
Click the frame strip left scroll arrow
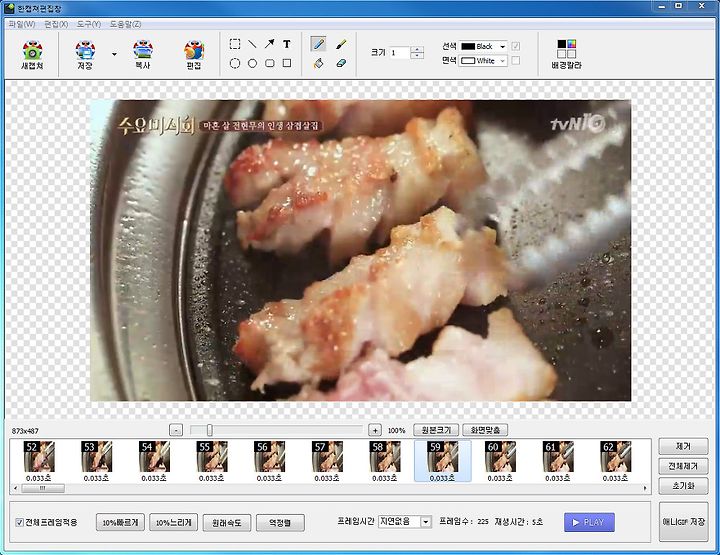click(x=16, y=488)
